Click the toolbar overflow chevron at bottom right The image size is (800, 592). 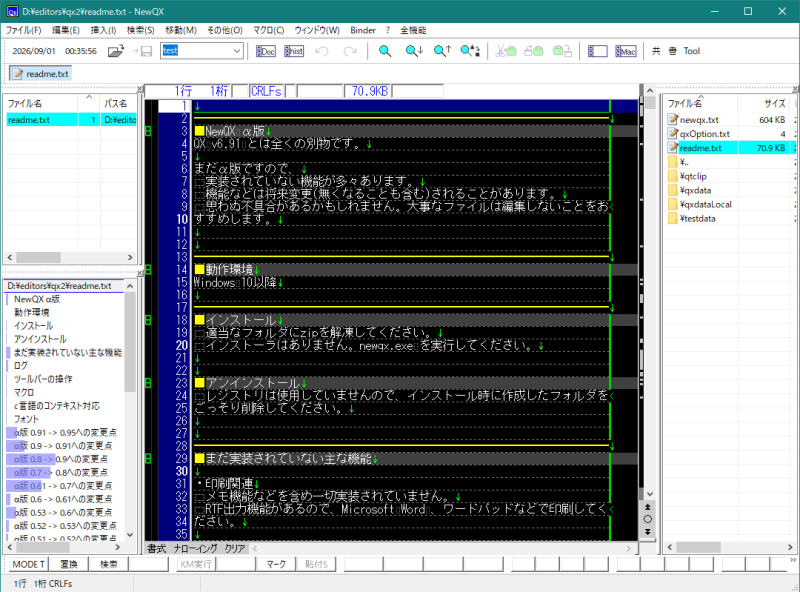(792, 560)
